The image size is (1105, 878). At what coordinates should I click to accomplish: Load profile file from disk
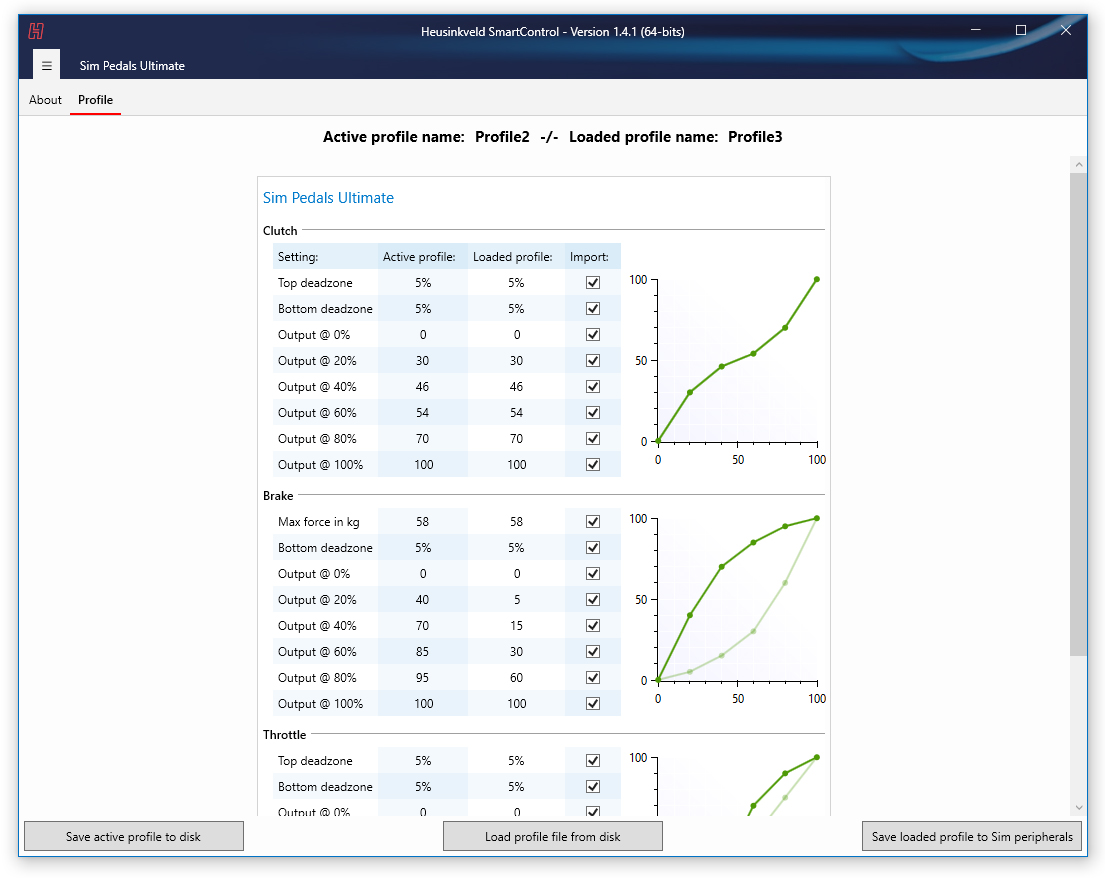[552, 836]
